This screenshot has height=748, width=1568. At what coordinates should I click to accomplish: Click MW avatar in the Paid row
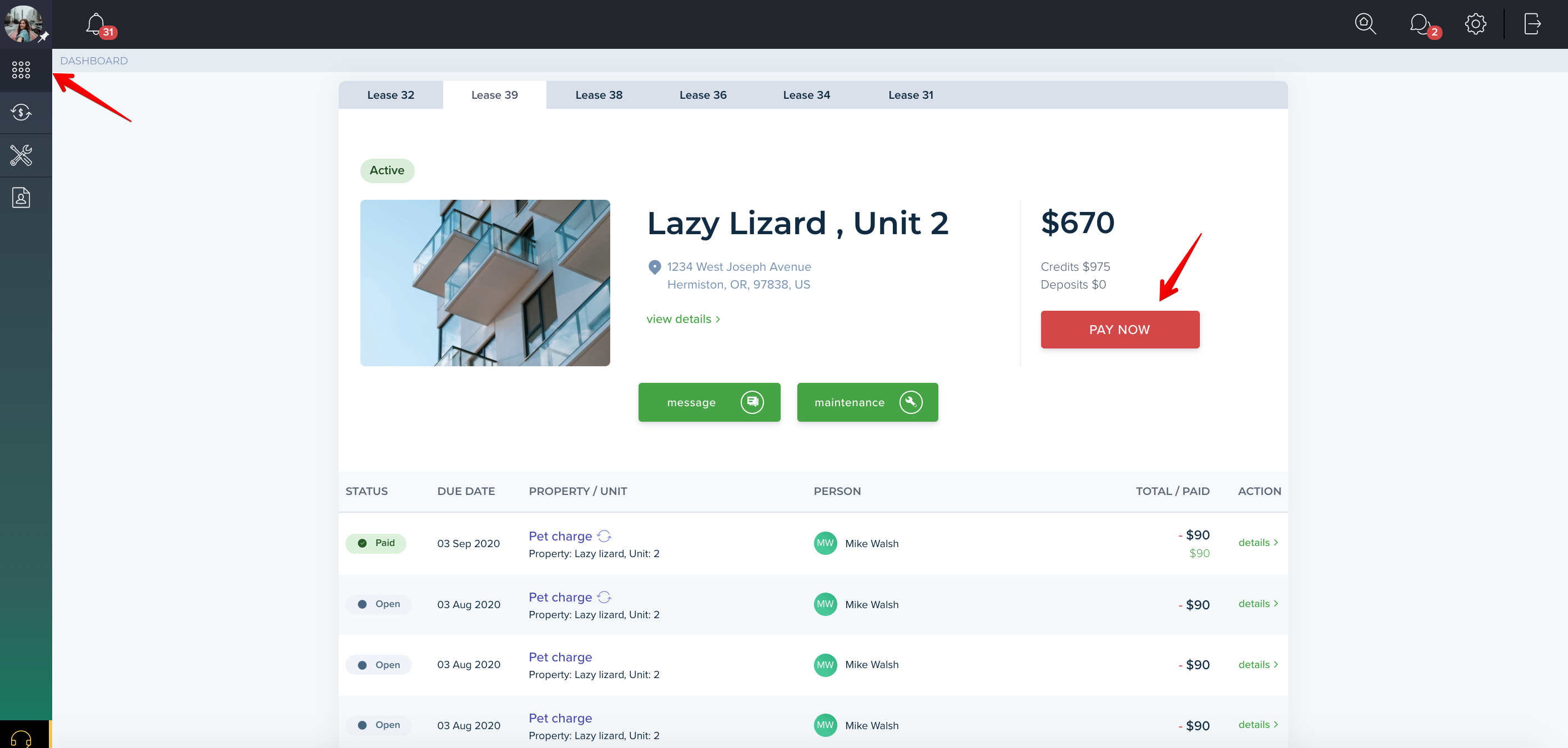pyautogui.click(x=825, y=544)
